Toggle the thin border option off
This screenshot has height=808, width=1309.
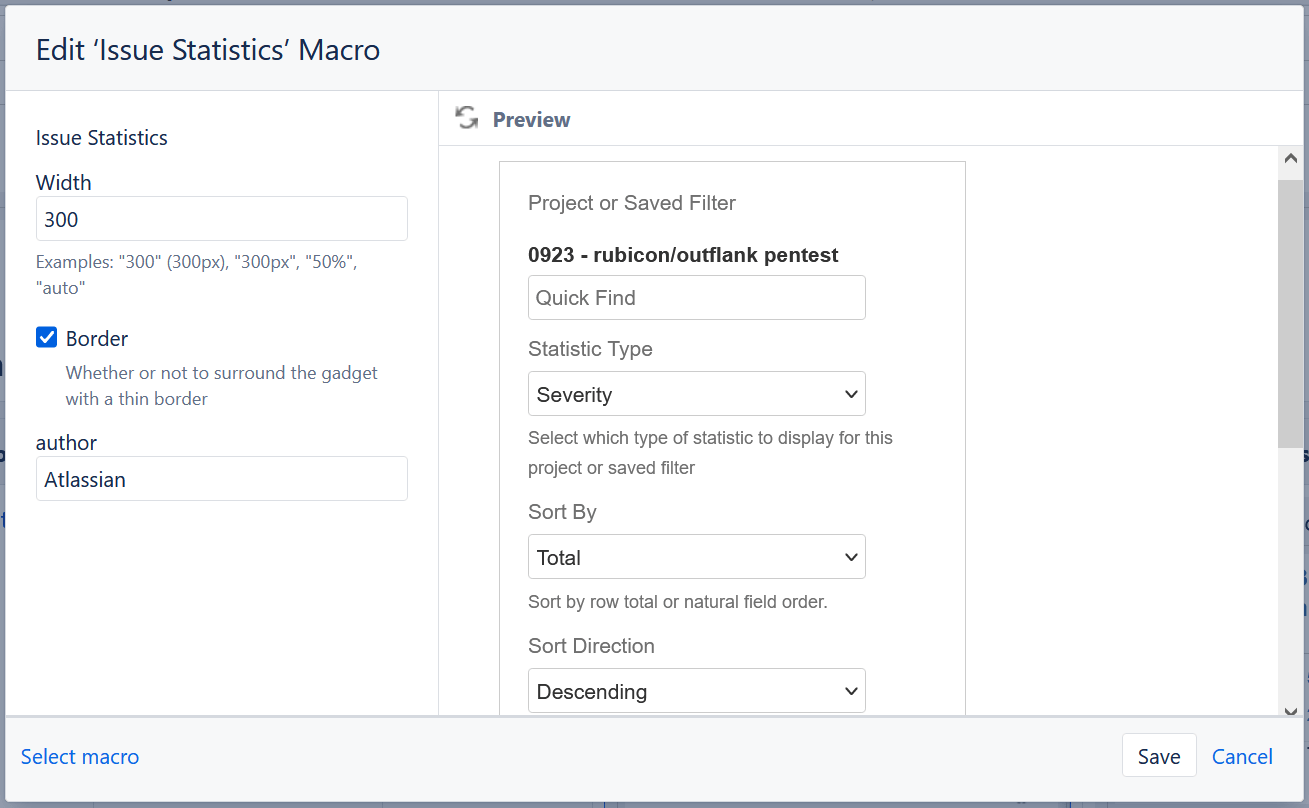[x=46, y=337]
